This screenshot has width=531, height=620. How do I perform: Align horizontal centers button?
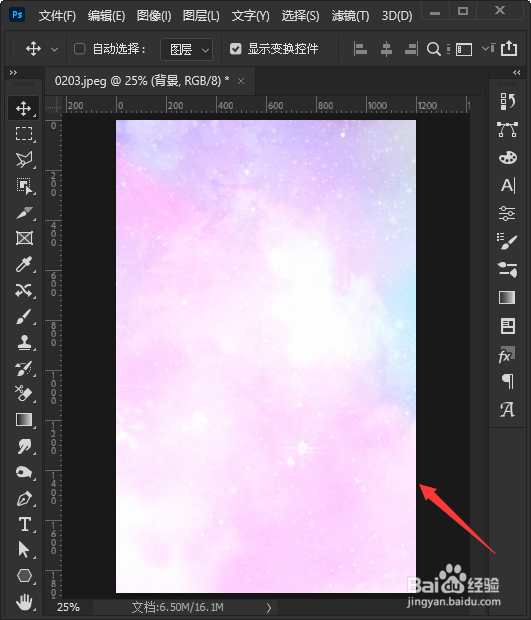[x=386, y=49]
